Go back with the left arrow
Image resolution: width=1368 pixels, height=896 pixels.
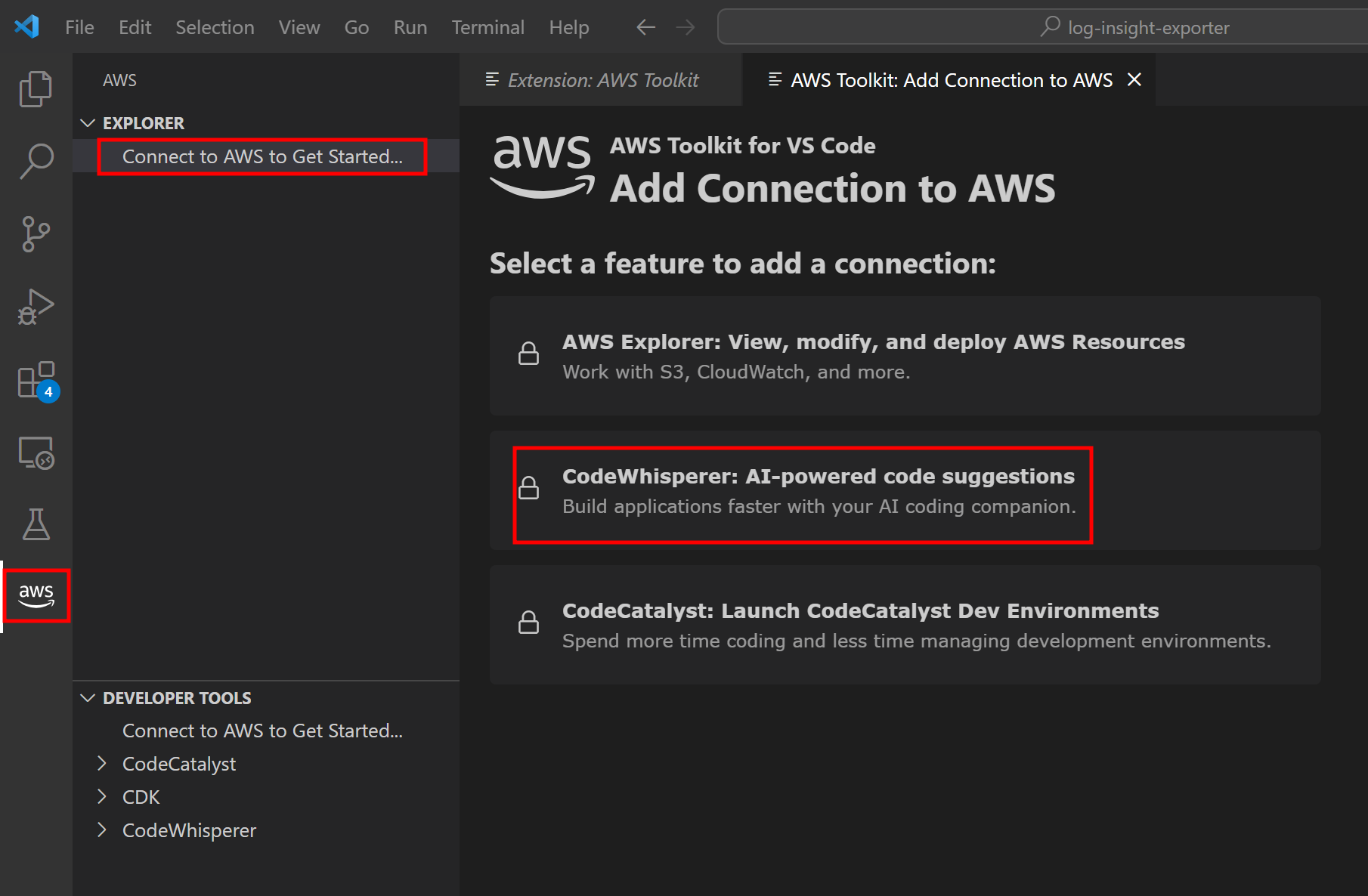pos(645,28)
